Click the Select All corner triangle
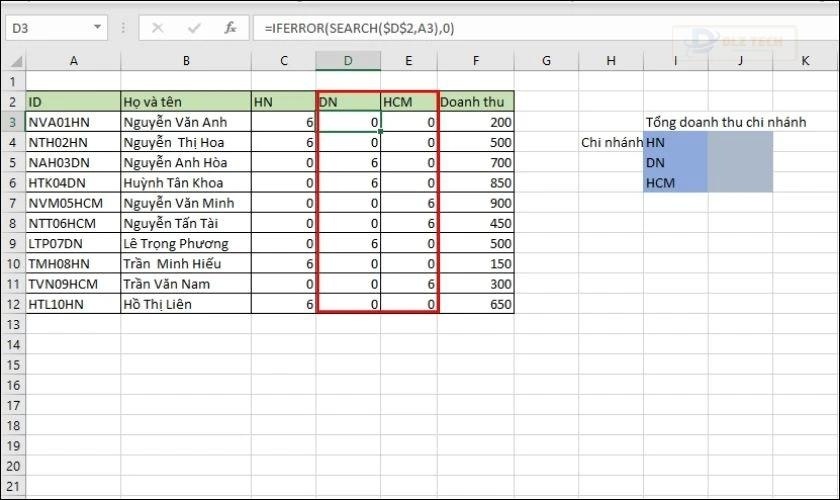 pyautogui.click(x=13, y=62)
